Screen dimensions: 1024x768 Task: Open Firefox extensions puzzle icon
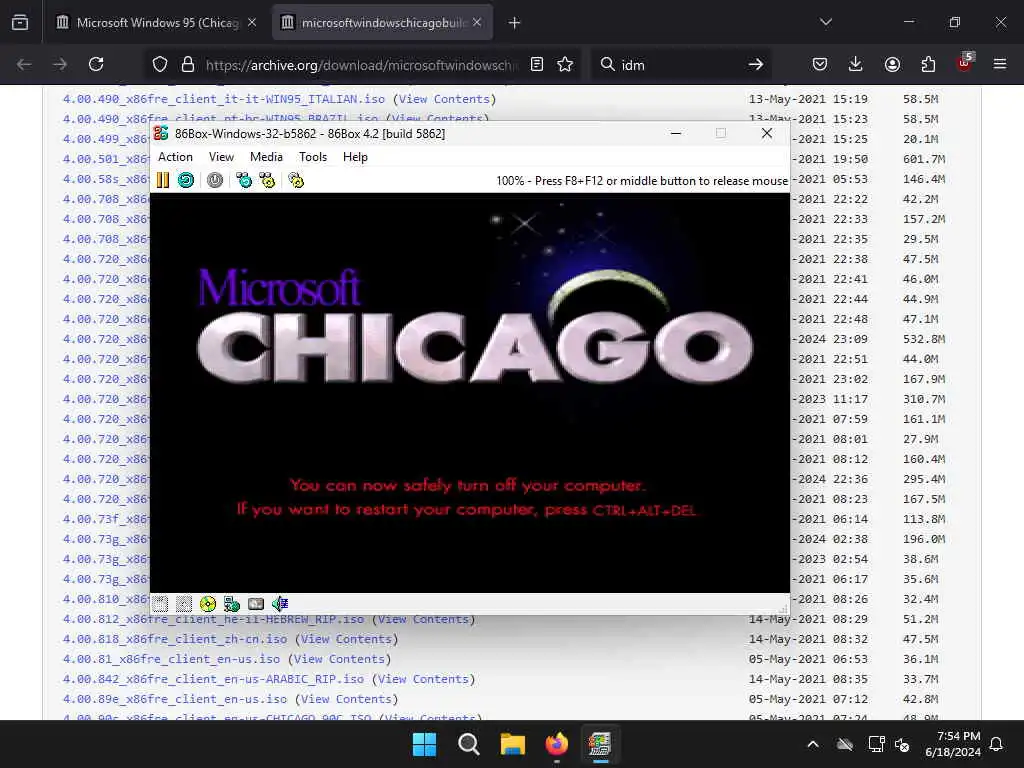point(928,64)
